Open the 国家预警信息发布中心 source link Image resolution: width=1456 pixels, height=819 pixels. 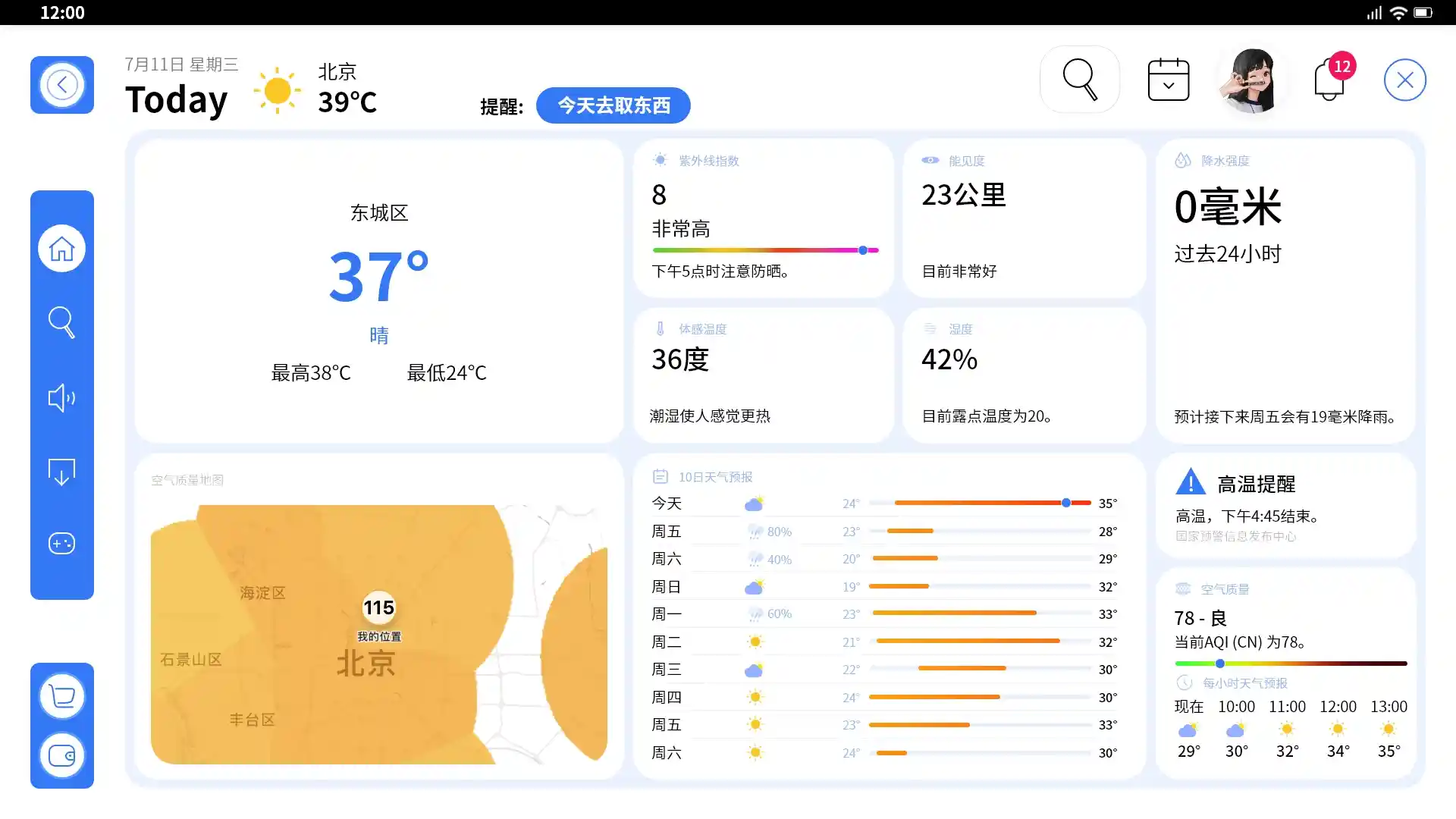coord(1236,536)
